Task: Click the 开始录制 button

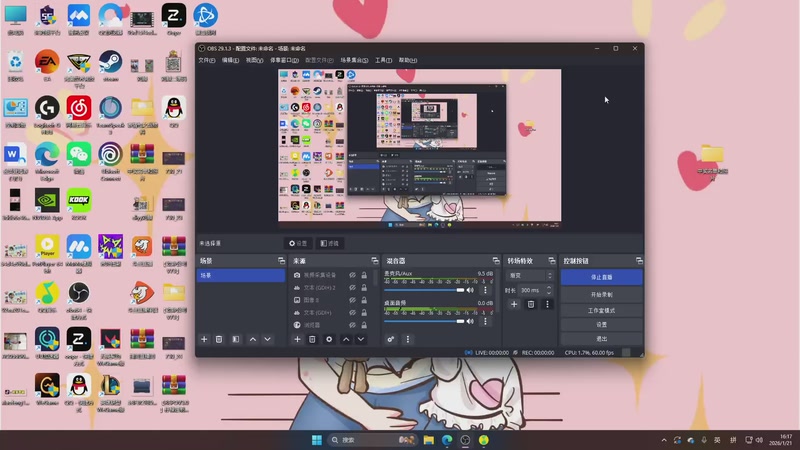Action: click(x=602, y=294)
